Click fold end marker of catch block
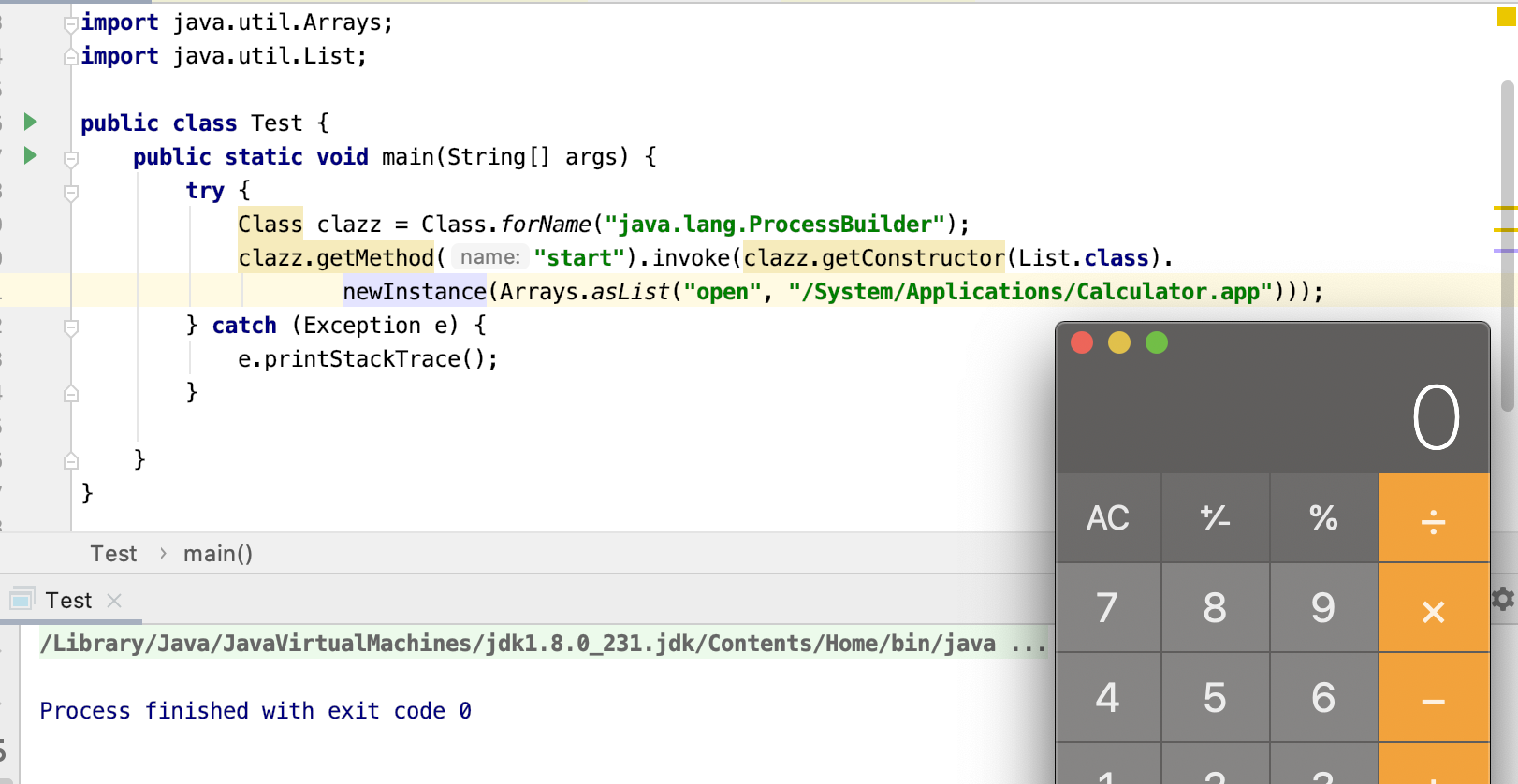1518x784 pixels. pyautogui.click(x=71, y=393)
